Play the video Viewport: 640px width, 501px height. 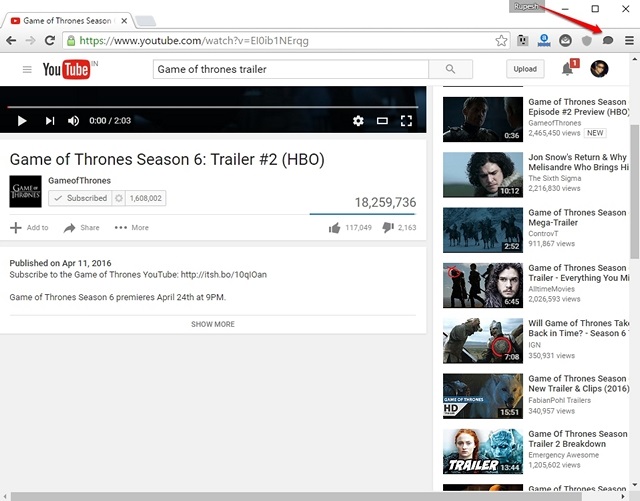pos(22,121)
